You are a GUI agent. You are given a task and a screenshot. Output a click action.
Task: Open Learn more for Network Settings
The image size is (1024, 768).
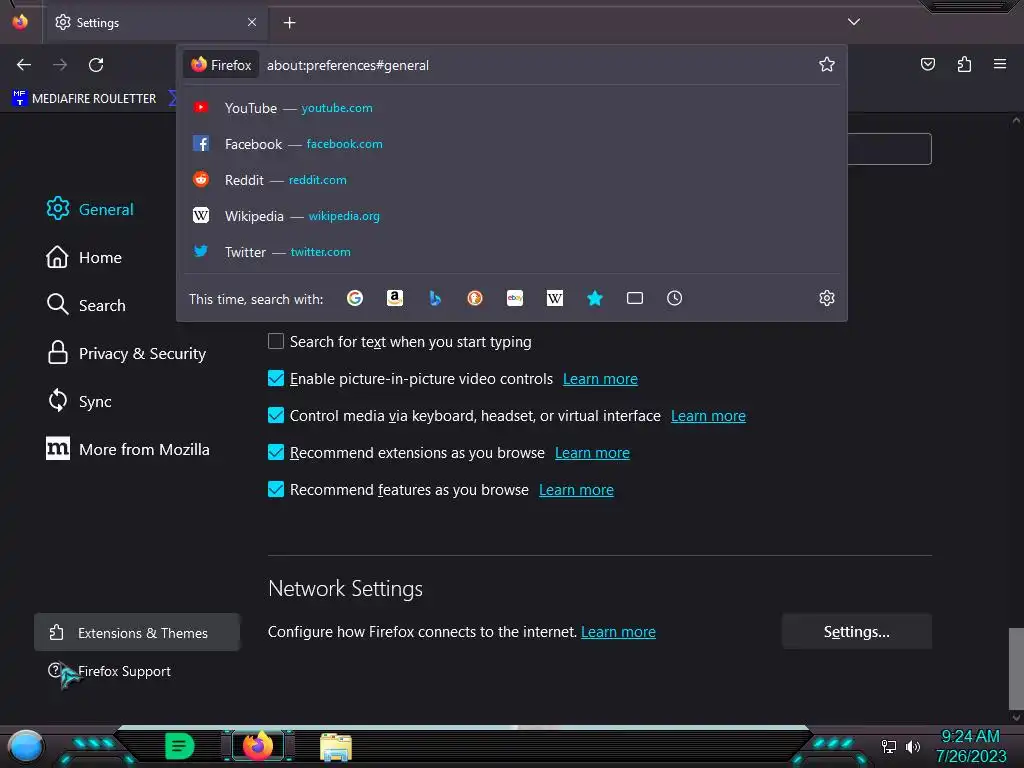[x=618, y=632]
